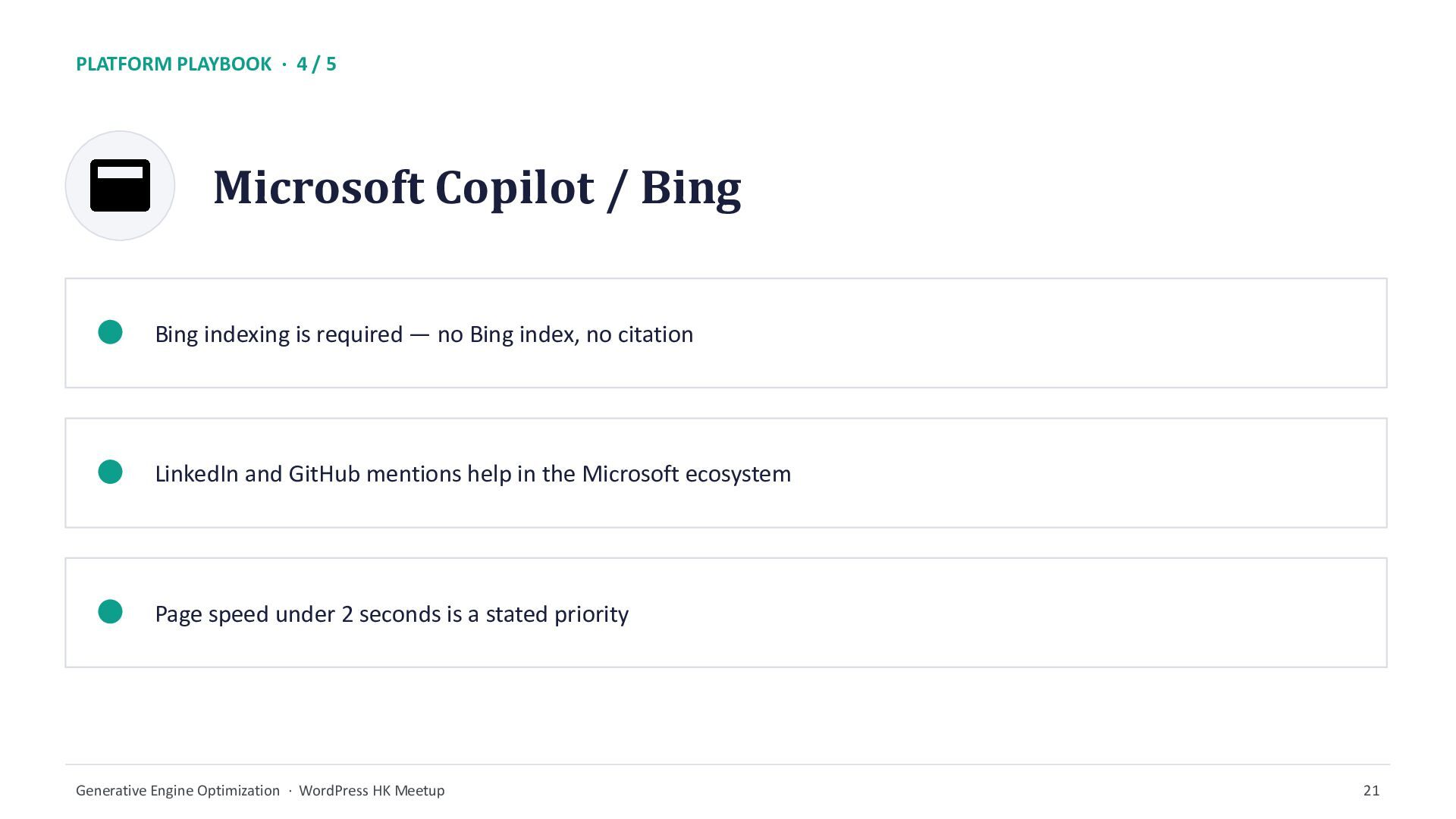Screen dimensions: 1456x819
Task: Click the third card about page speed
Action: [726, 613]
